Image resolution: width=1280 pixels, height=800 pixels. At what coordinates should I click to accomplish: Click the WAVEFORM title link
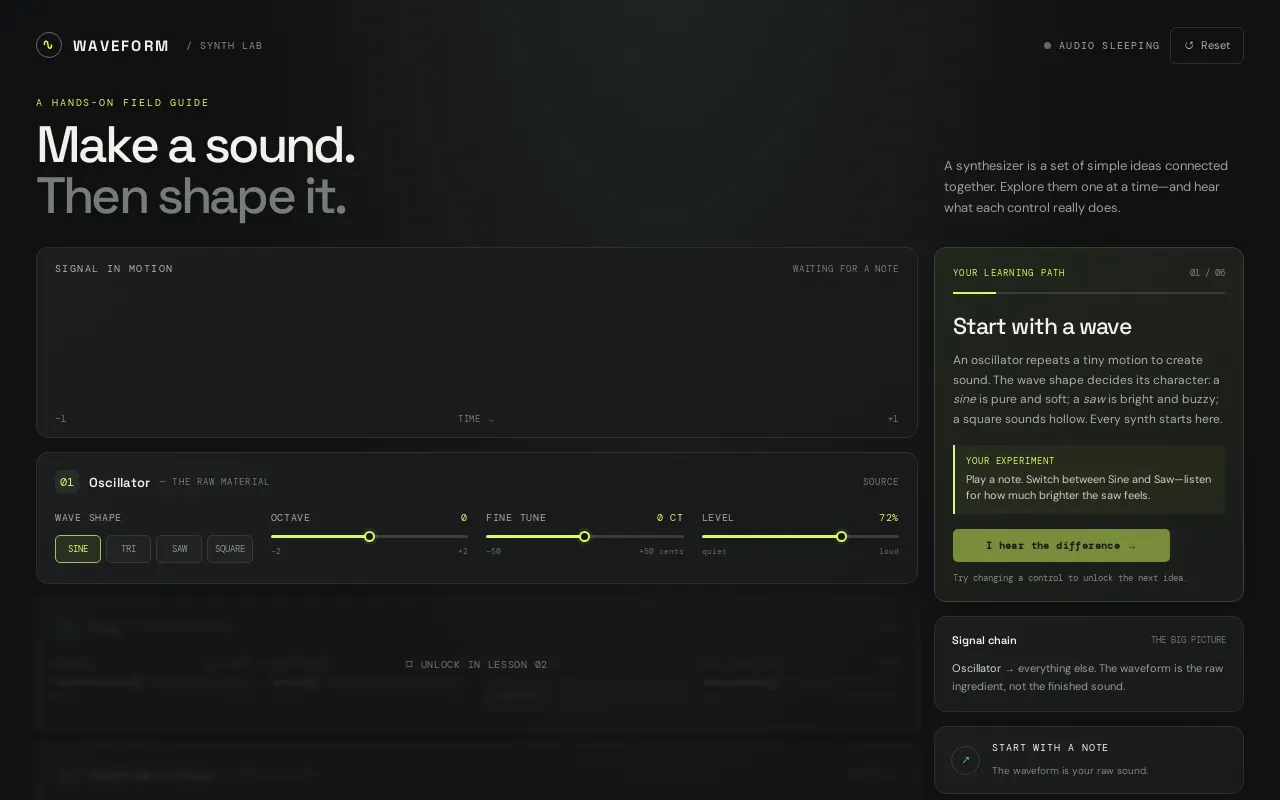click(121, 45)
